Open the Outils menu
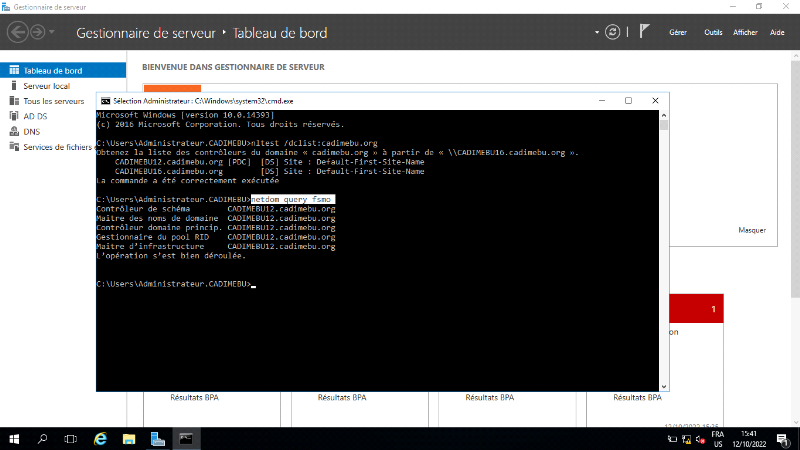Image resolution: width=800 pixels, height=450 pixels. click(x=713, y=32)
